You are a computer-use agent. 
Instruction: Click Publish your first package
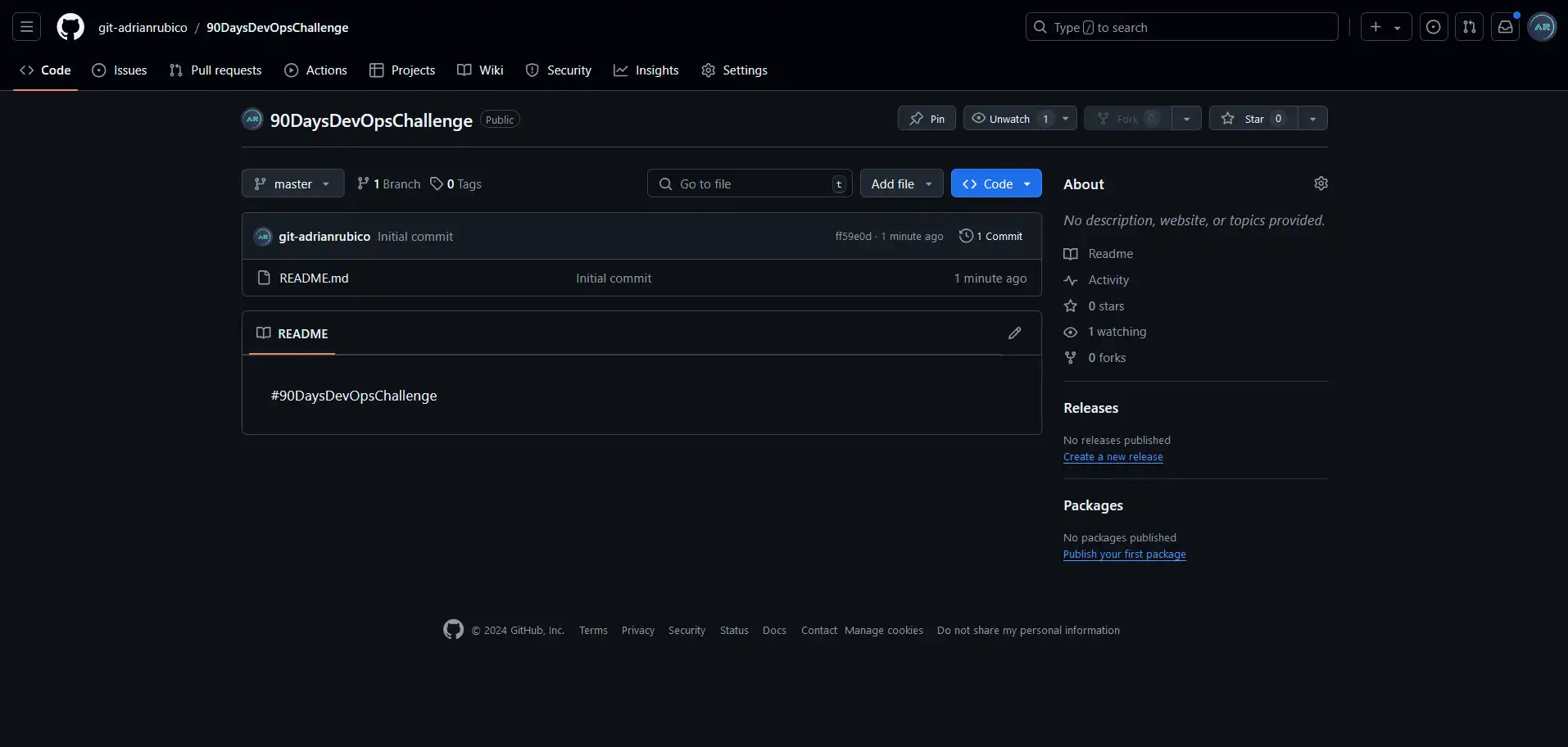tap(1124, 555)
